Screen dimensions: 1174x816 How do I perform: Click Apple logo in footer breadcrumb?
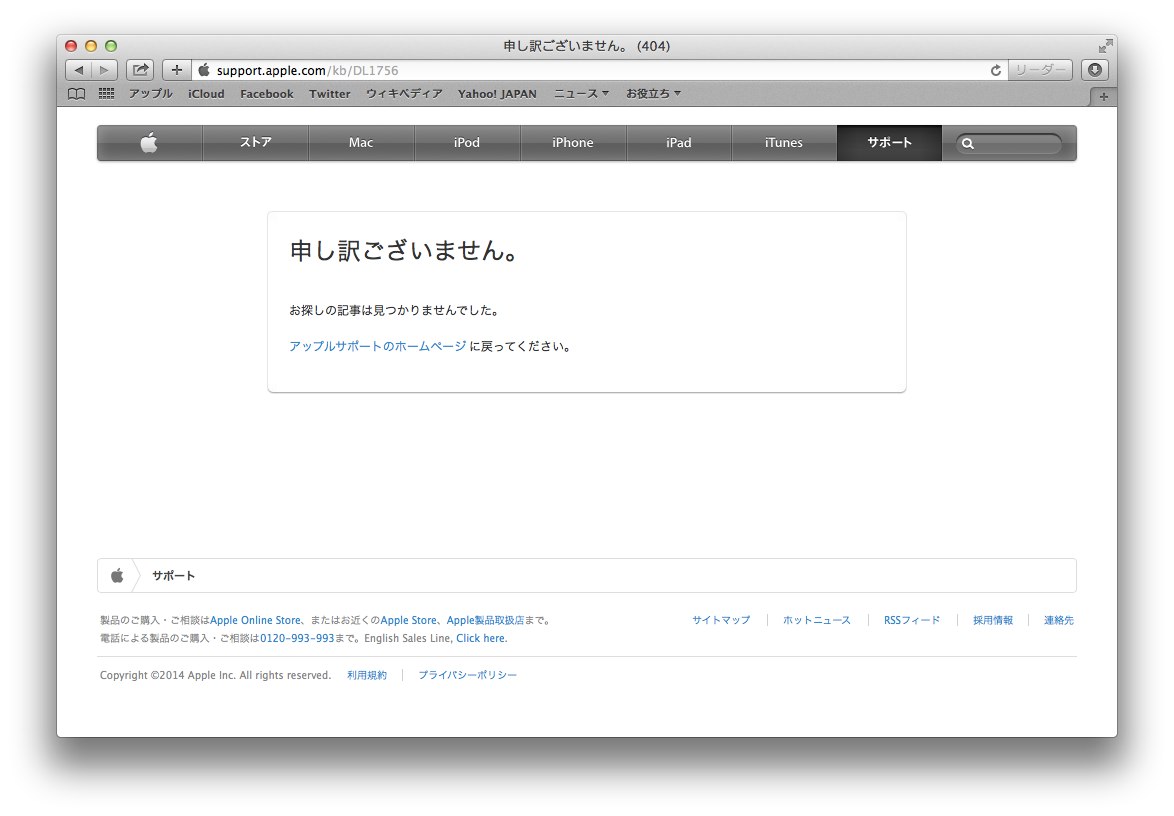(117, 576)
